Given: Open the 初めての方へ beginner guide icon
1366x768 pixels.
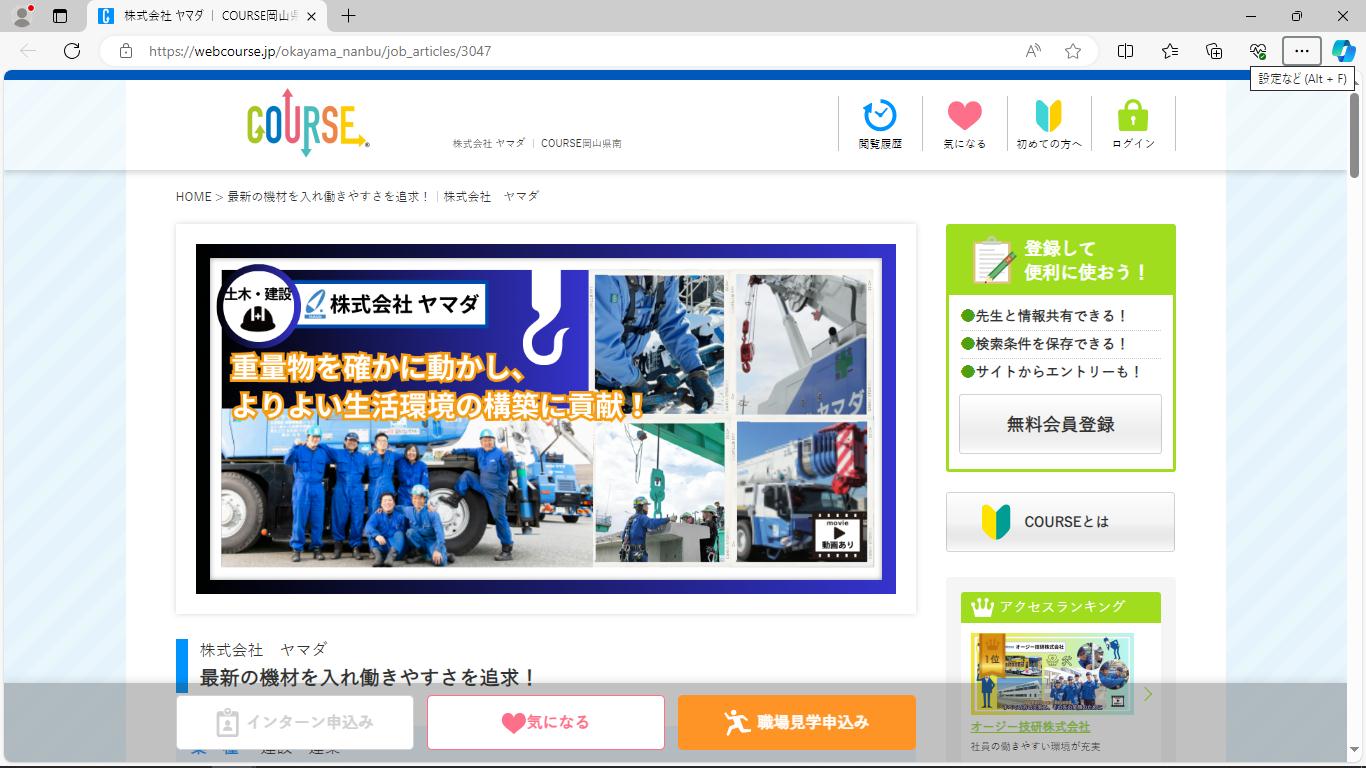Looking at the screenshot, I should pos(1049,124).
